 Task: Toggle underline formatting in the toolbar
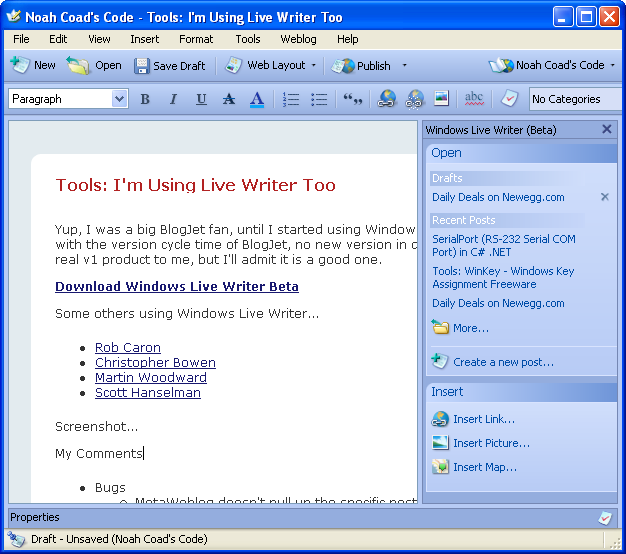[x=201, y=99]
